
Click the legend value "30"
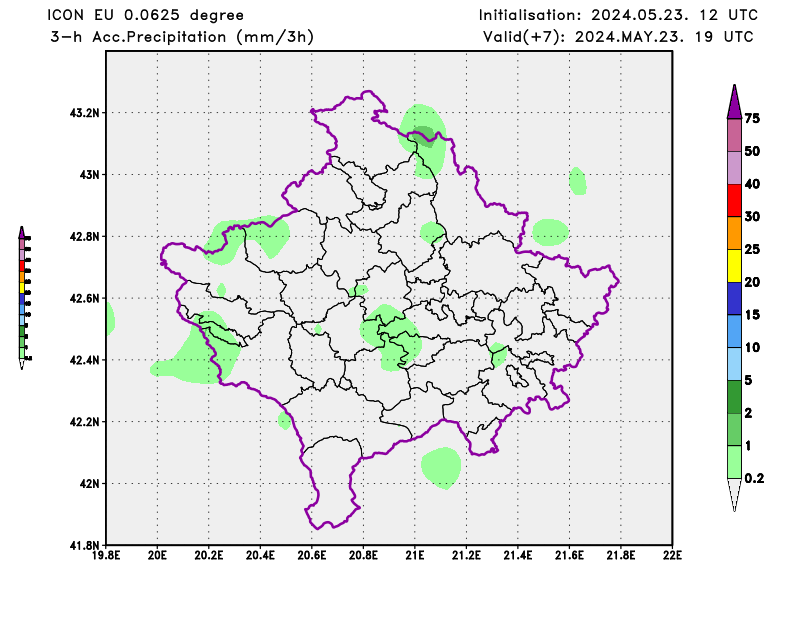click(x=752, y=216)
